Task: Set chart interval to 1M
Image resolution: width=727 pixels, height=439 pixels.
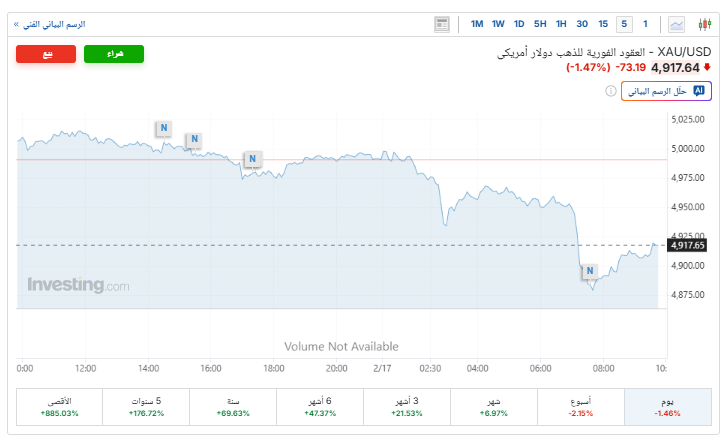Action: 477,24
